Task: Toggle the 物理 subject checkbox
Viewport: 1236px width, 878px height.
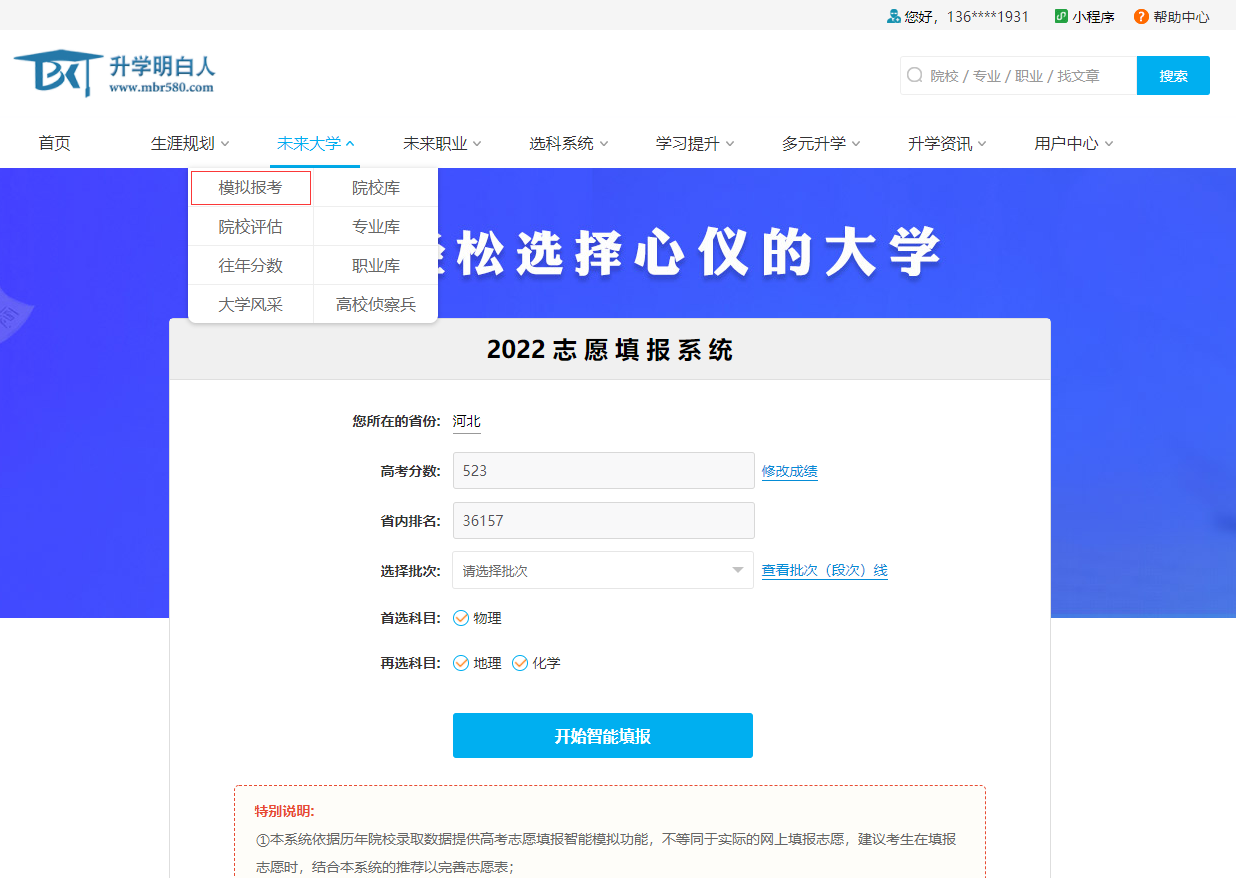Action: tap(461, 618)
